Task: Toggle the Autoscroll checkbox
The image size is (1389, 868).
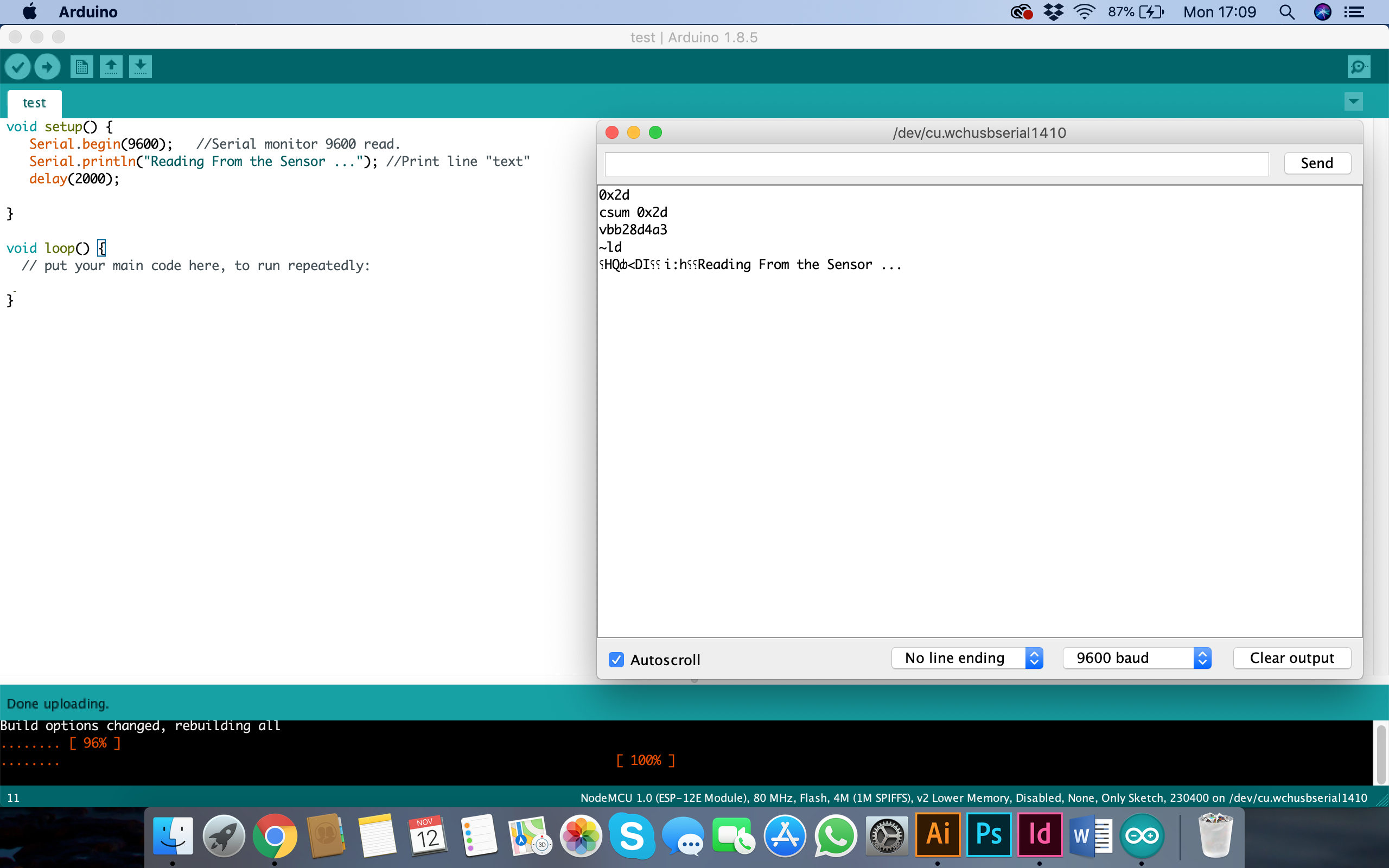Action: (616, 660)
